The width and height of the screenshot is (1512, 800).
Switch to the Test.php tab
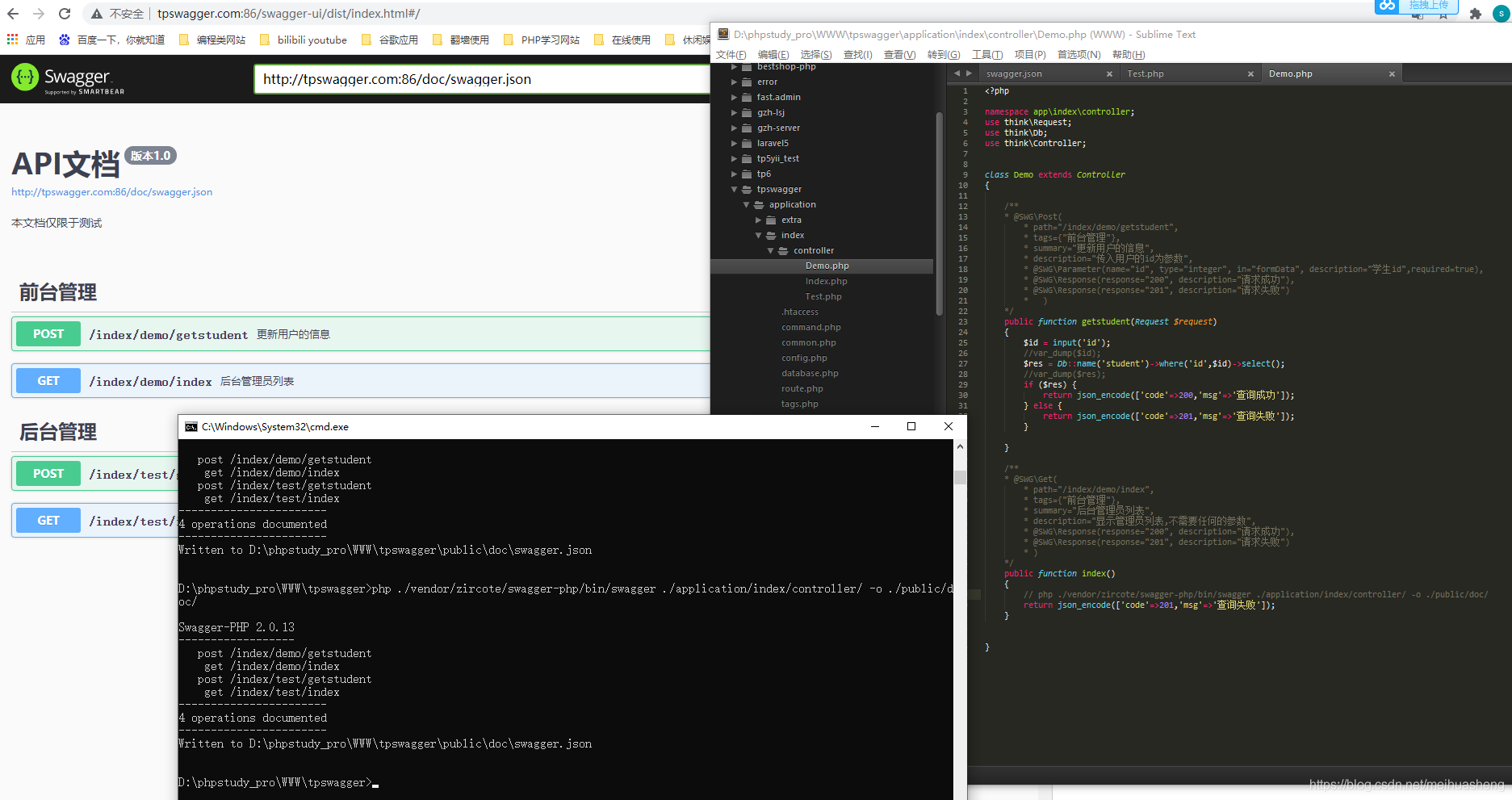(1145, 74)
